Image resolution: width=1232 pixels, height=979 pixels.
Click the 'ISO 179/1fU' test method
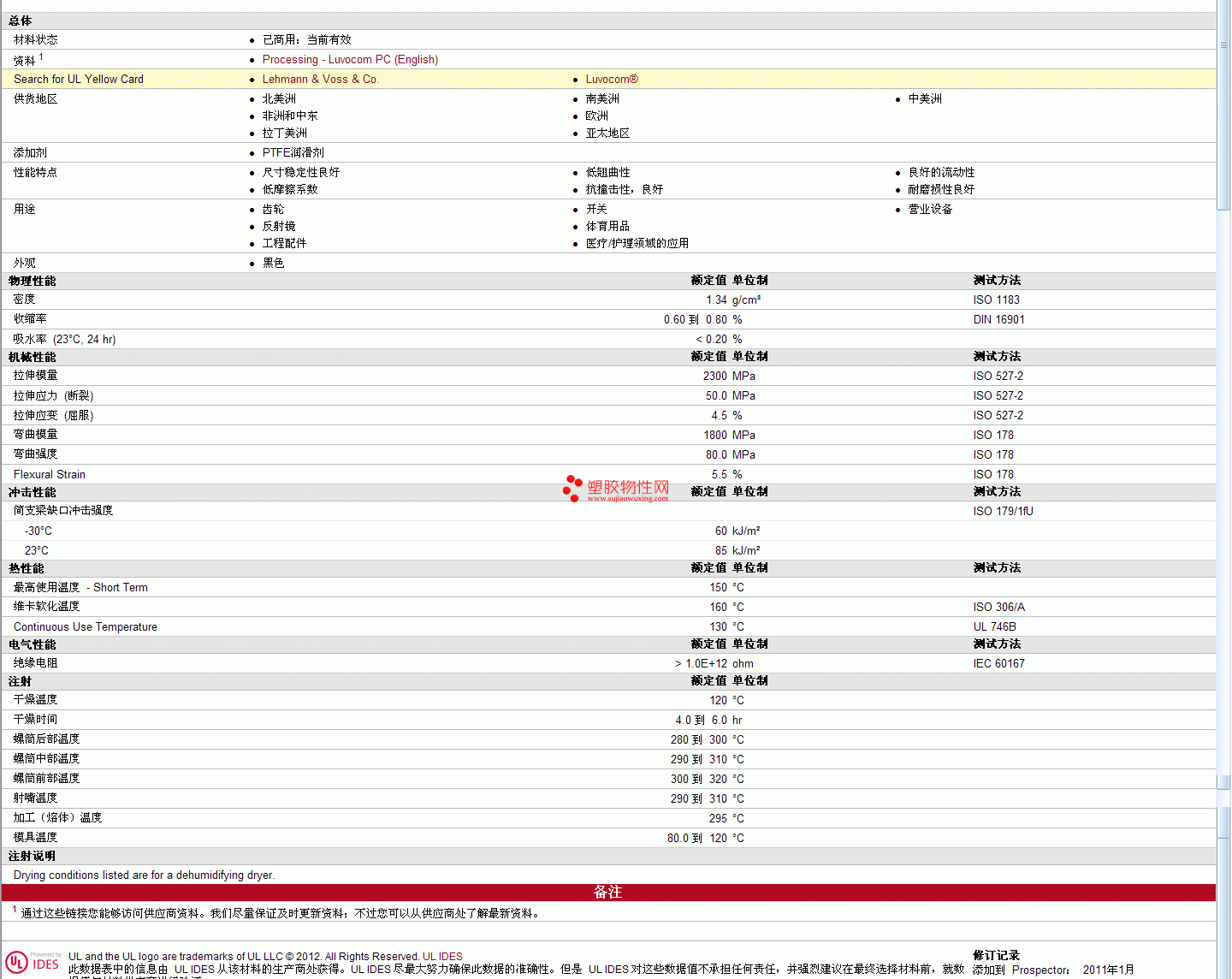pos(1003,511)
